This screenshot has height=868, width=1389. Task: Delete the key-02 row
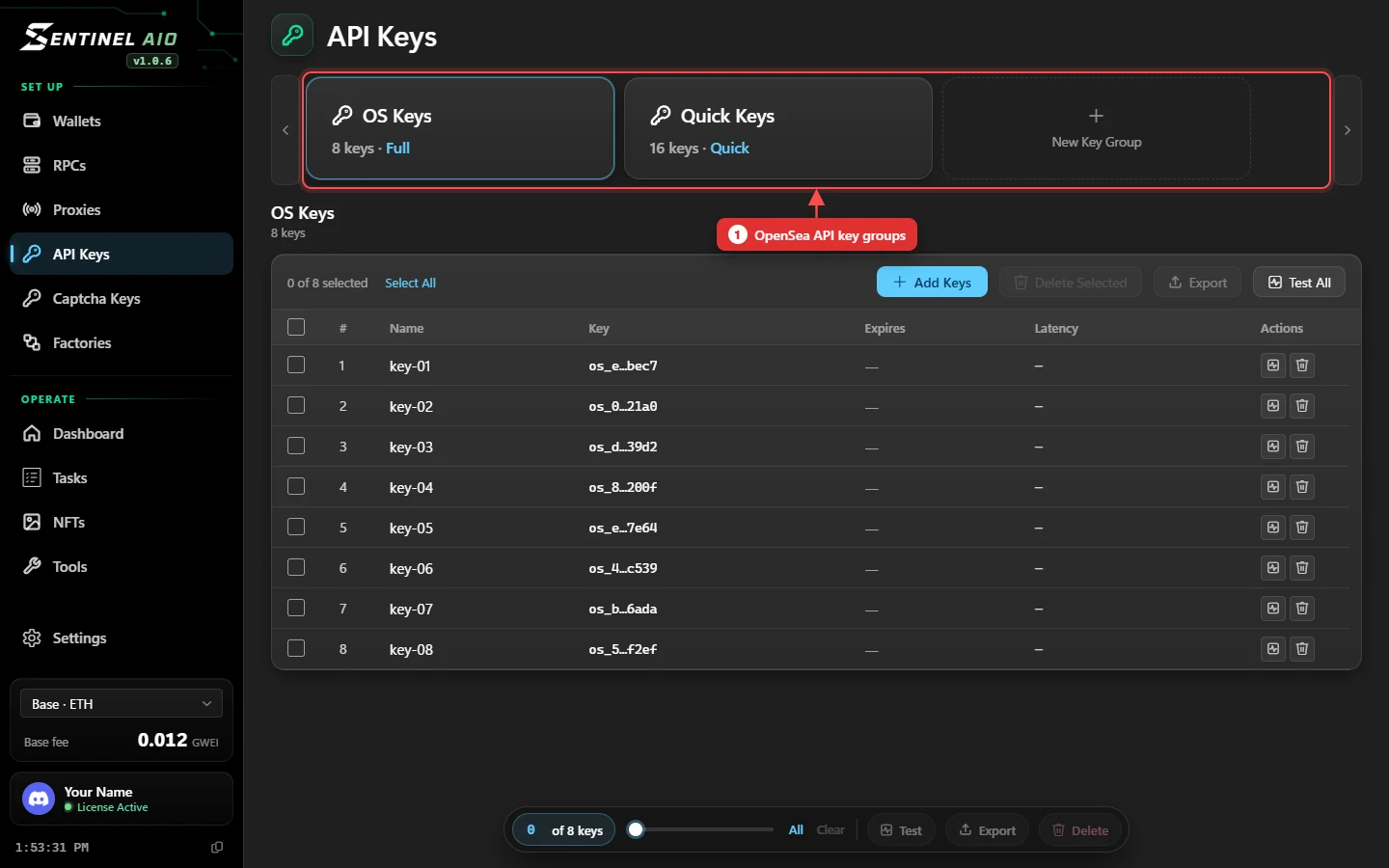tap(1302, 406)
